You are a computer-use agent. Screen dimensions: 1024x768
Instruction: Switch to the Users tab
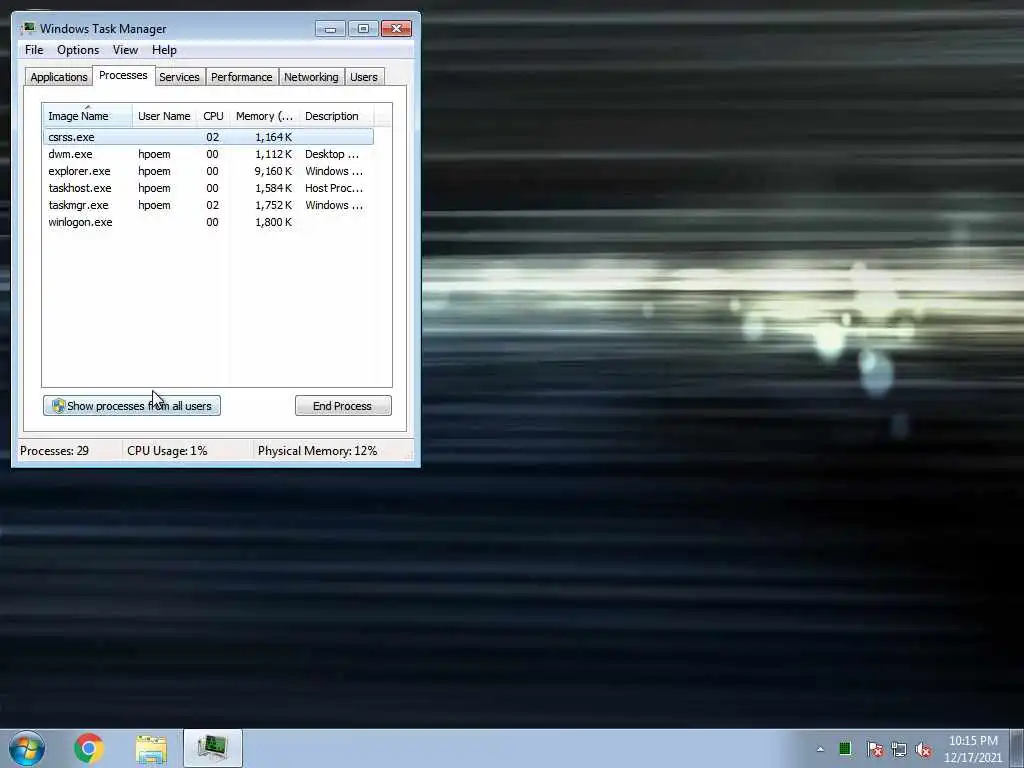(x=364, y=77)
